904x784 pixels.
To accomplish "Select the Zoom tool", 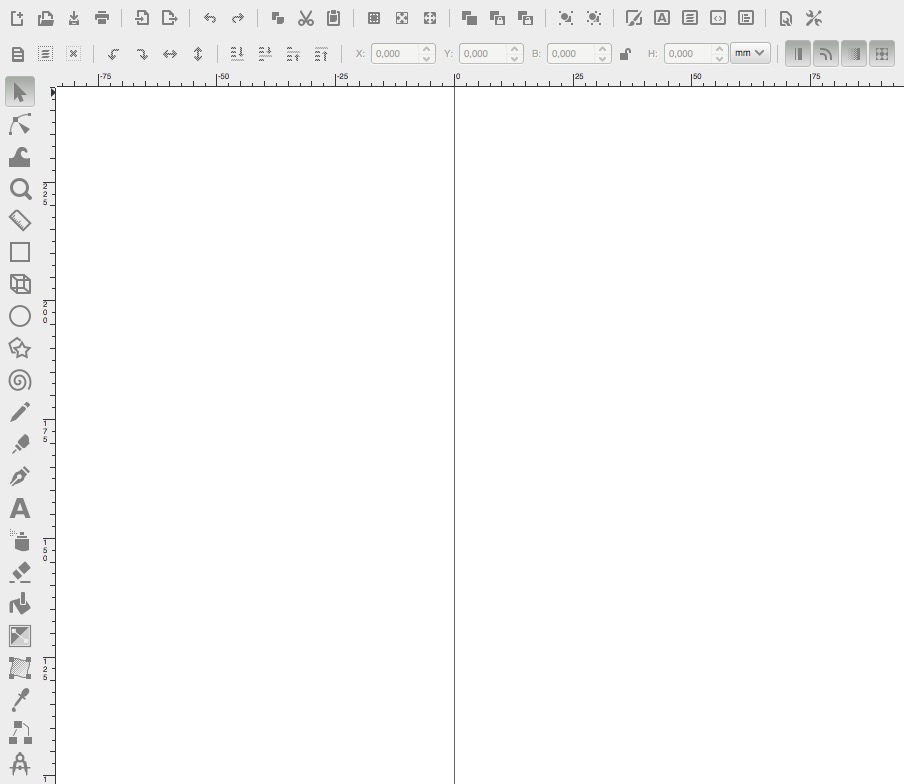I will pyautogui.click(x=20, y=189).
